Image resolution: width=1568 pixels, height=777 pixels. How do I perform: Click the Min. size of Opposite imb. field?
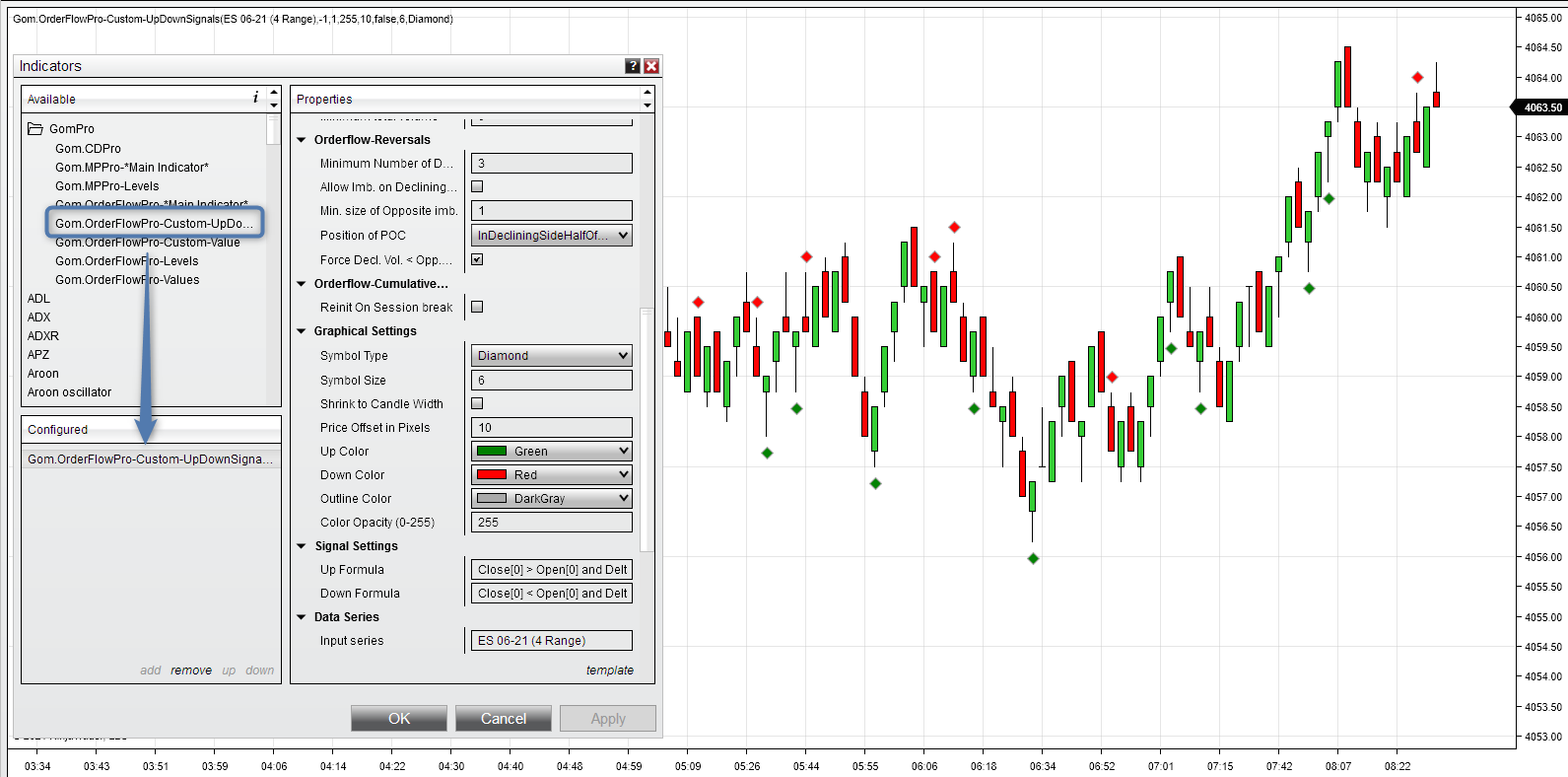click(x=551, y=211)
